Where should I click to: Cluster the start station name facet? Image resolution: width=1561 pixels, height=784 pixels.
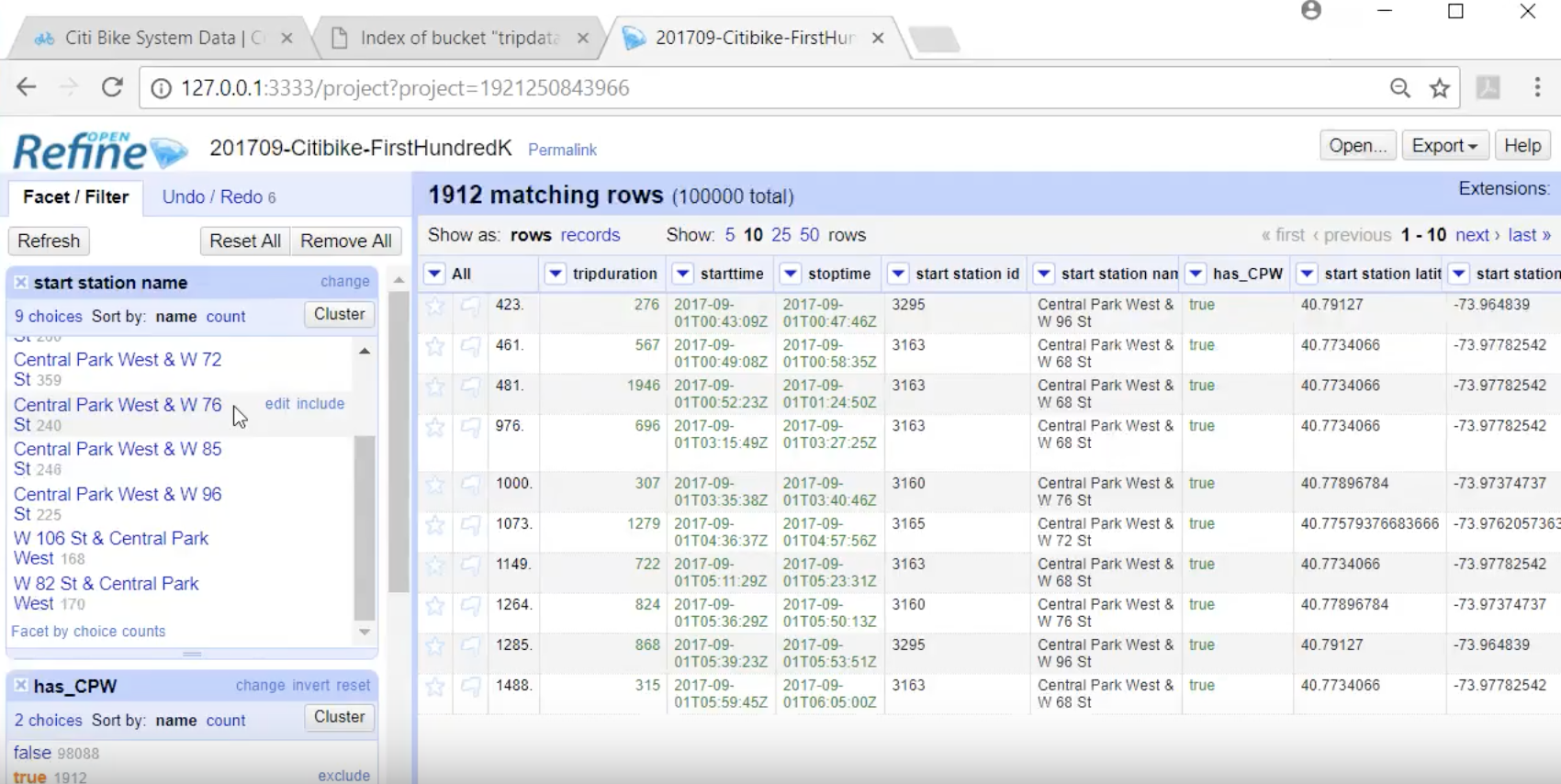point(340,314)
